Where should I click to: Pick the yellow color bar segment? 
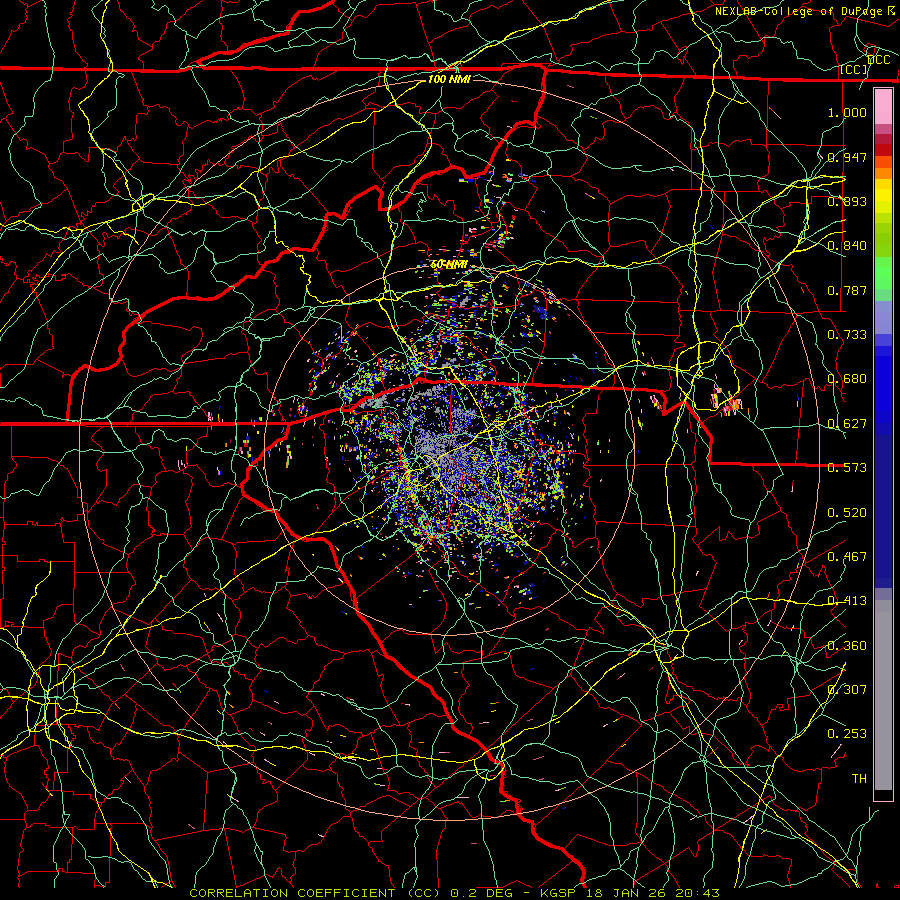tap(883, 196)
